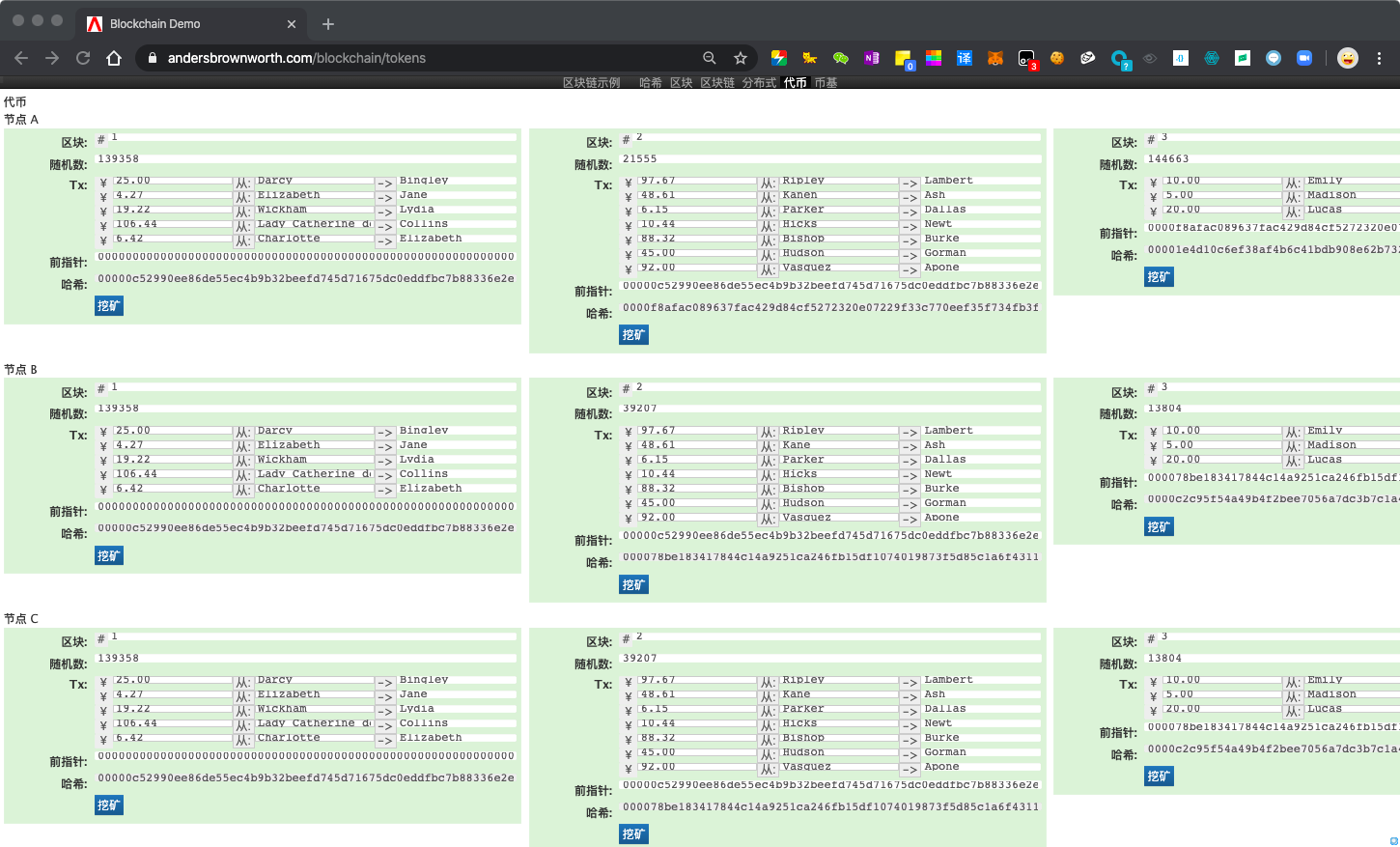This screenshot has height=847, width=1400.
Task: Click the browser forward arrow
Action: tap(52, 58)
